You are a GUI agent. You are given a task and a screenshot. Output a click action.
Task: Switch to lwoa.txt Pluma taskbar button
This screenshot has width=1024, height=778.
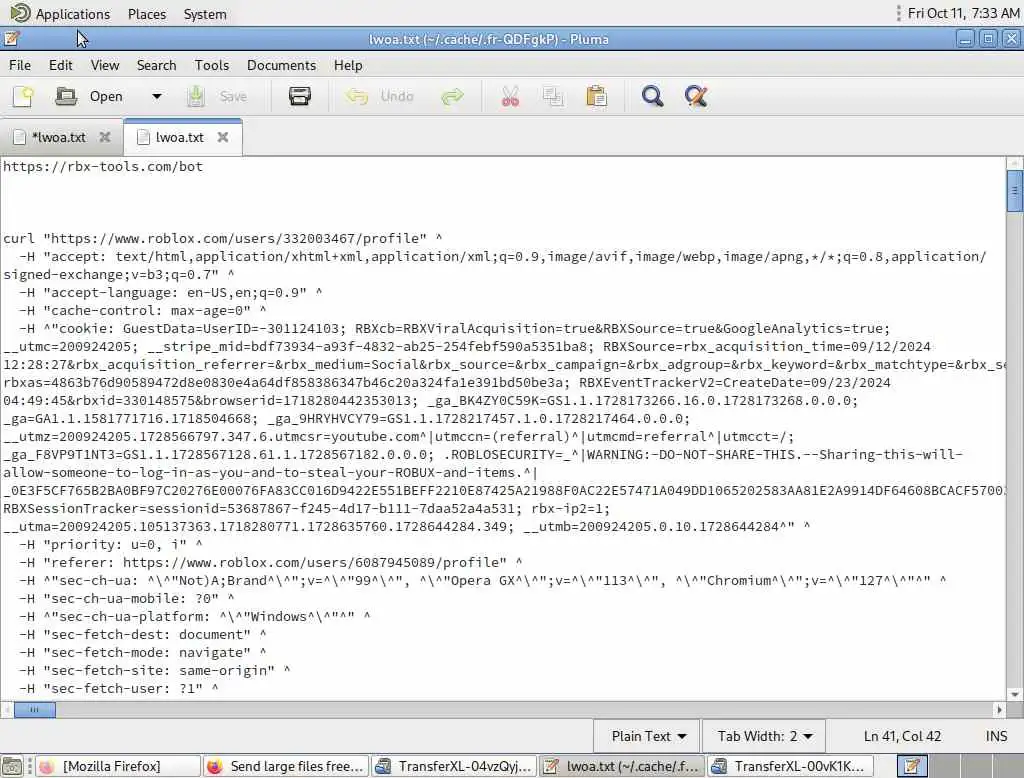tap(622, 766)
